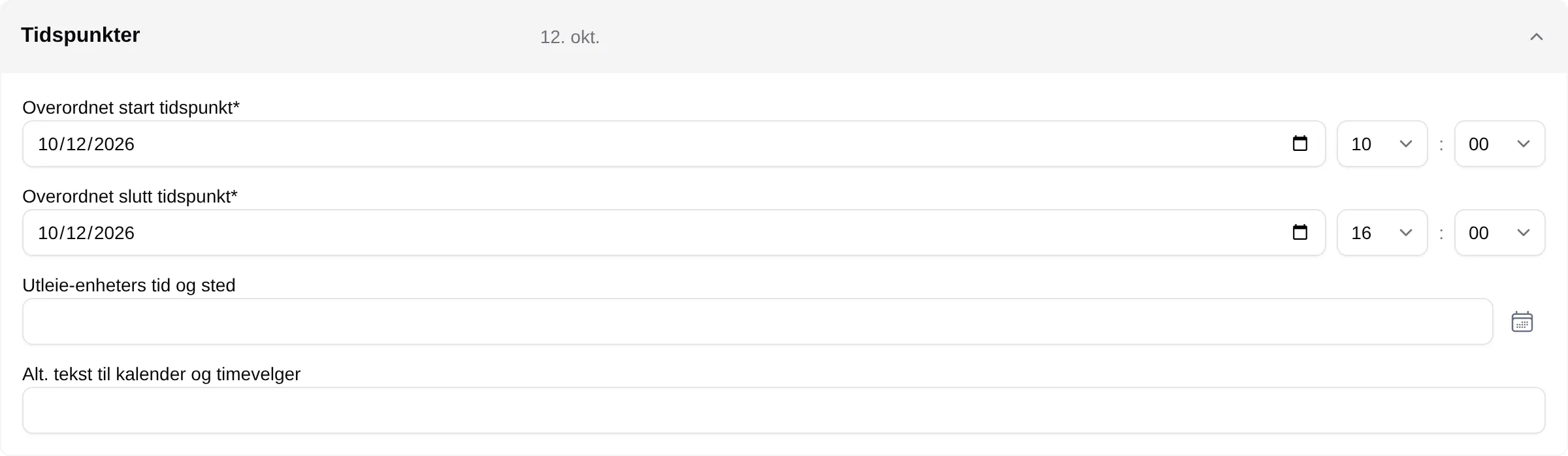Open start hour dropdown showing 10
Image resolution: width=1568 pixels, height=456 pixels.
[1382, 144]
